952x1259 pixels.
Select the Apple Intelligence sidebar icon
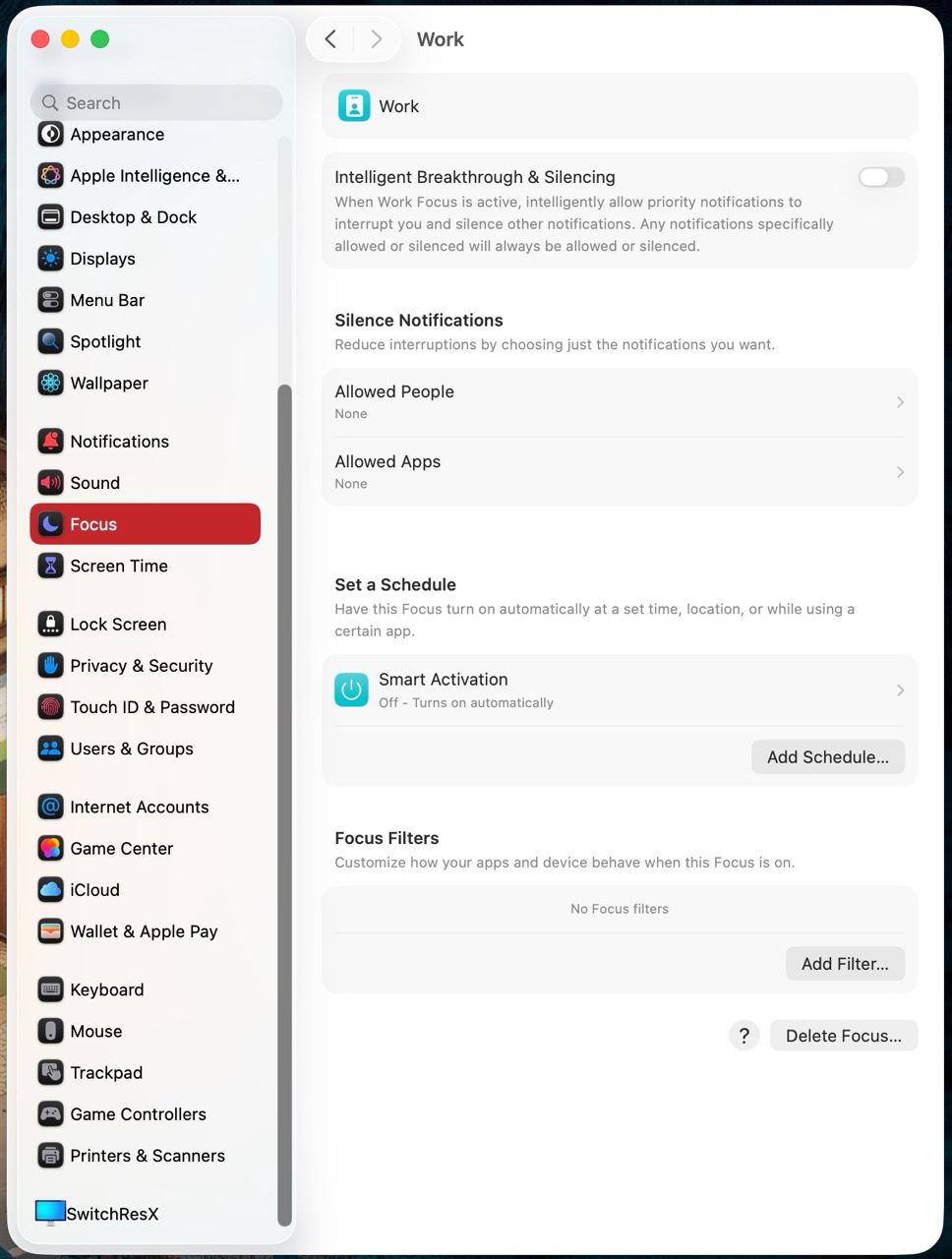pyautogui.click(x=50, y=175)
